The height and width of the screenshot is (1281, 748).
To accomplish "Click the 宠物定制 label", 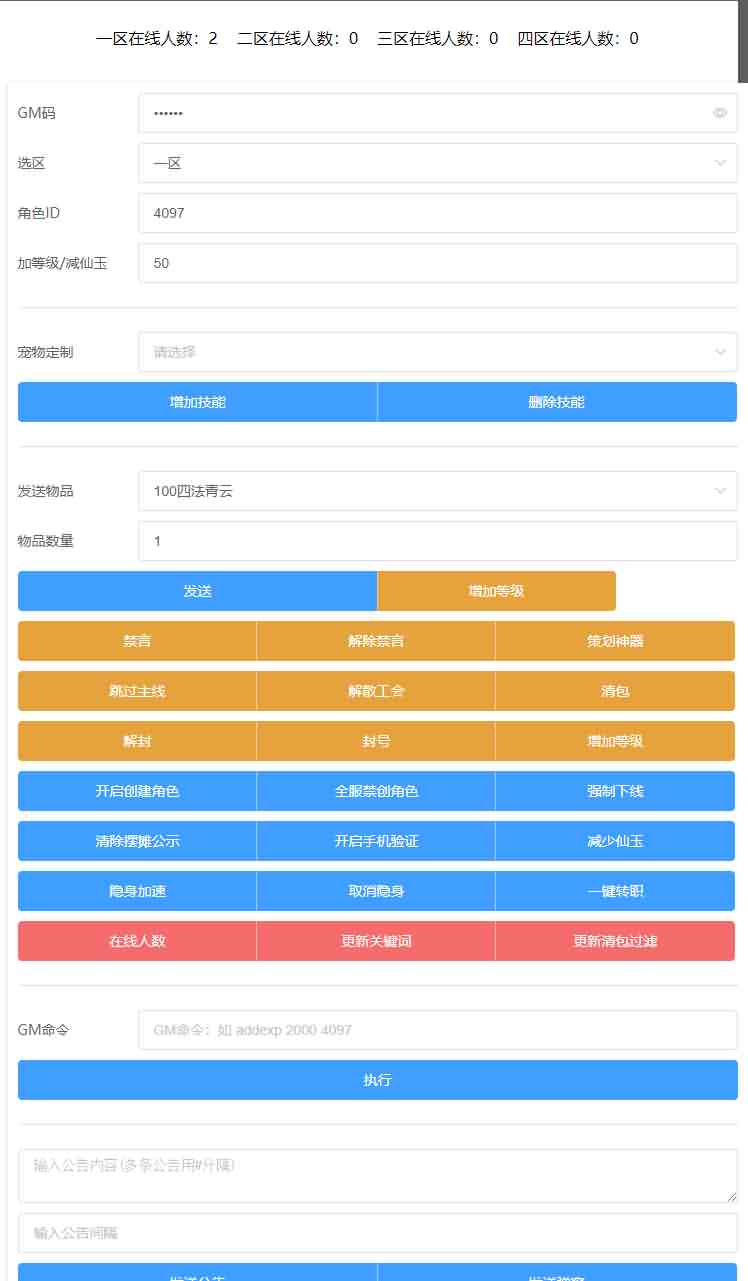I will click(x=46, y=352).
